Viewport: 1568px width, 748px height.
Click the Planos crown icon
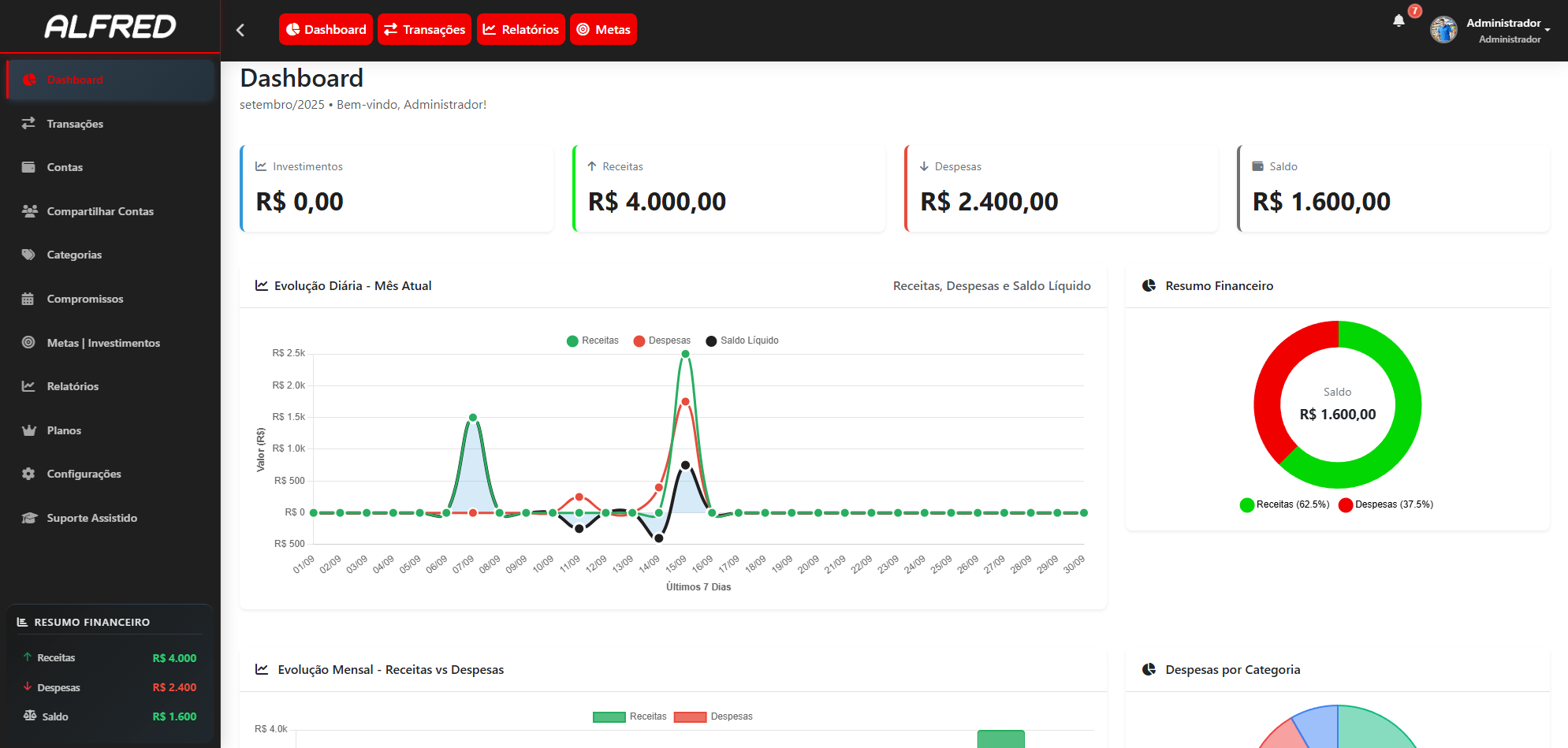29,430
